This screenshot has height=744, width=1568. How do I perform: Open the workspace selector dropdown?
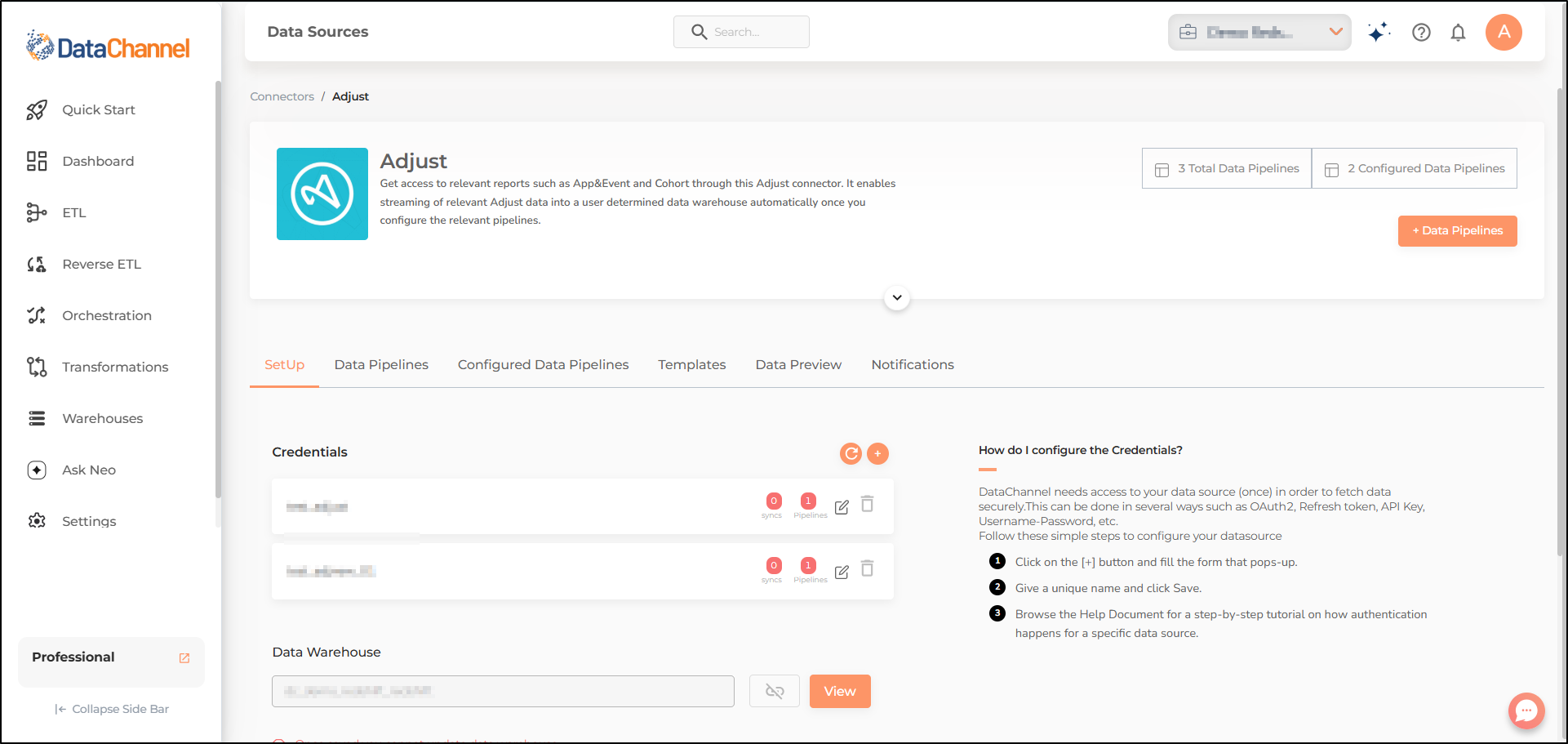(x=1259, y=33)
